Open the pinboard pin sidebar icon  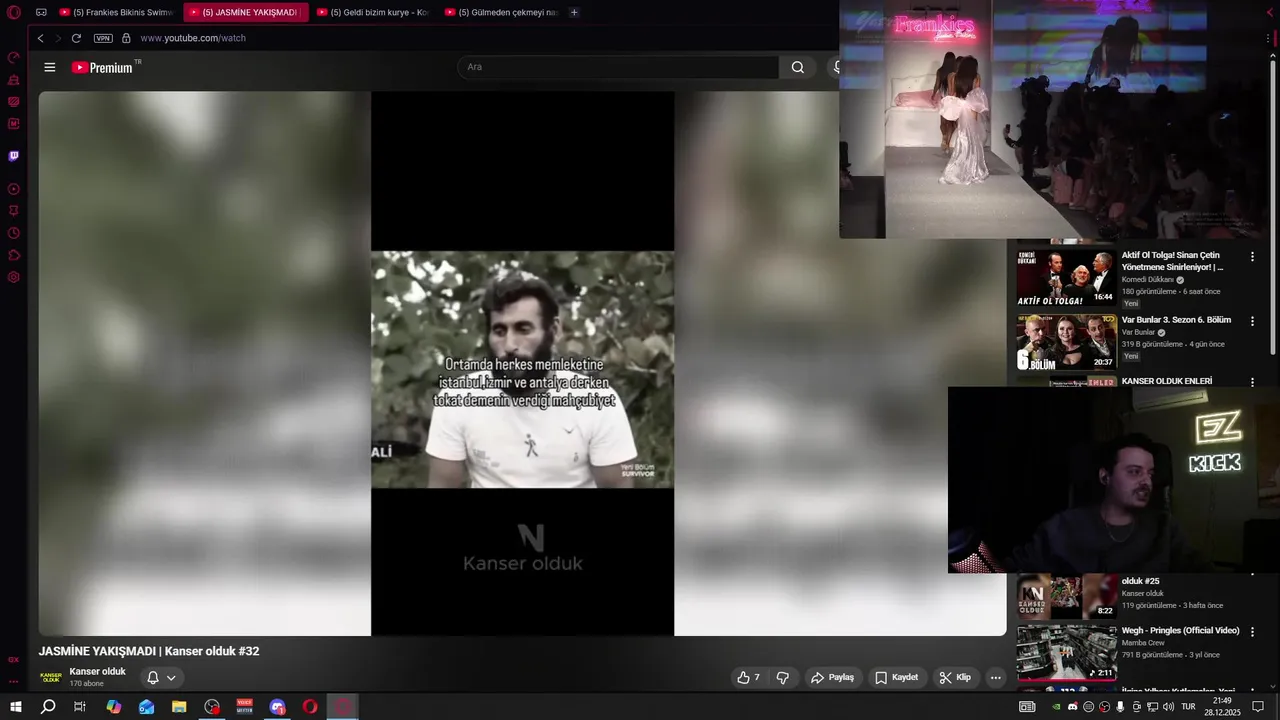click(x=14, y=211)
